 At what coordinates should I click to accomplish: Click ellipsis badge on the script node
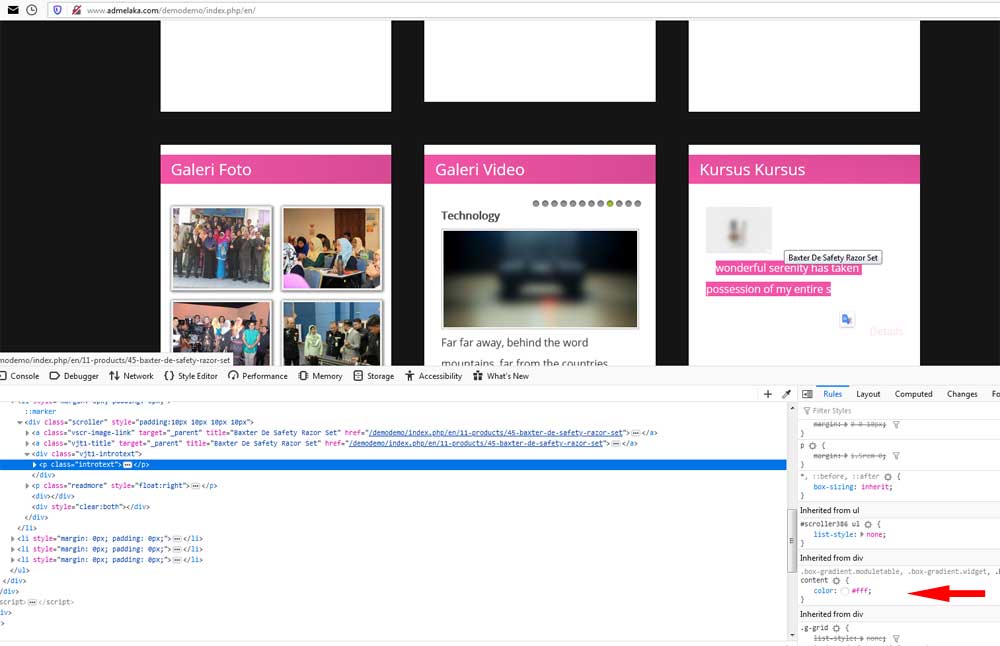click(x=32, y=602)
